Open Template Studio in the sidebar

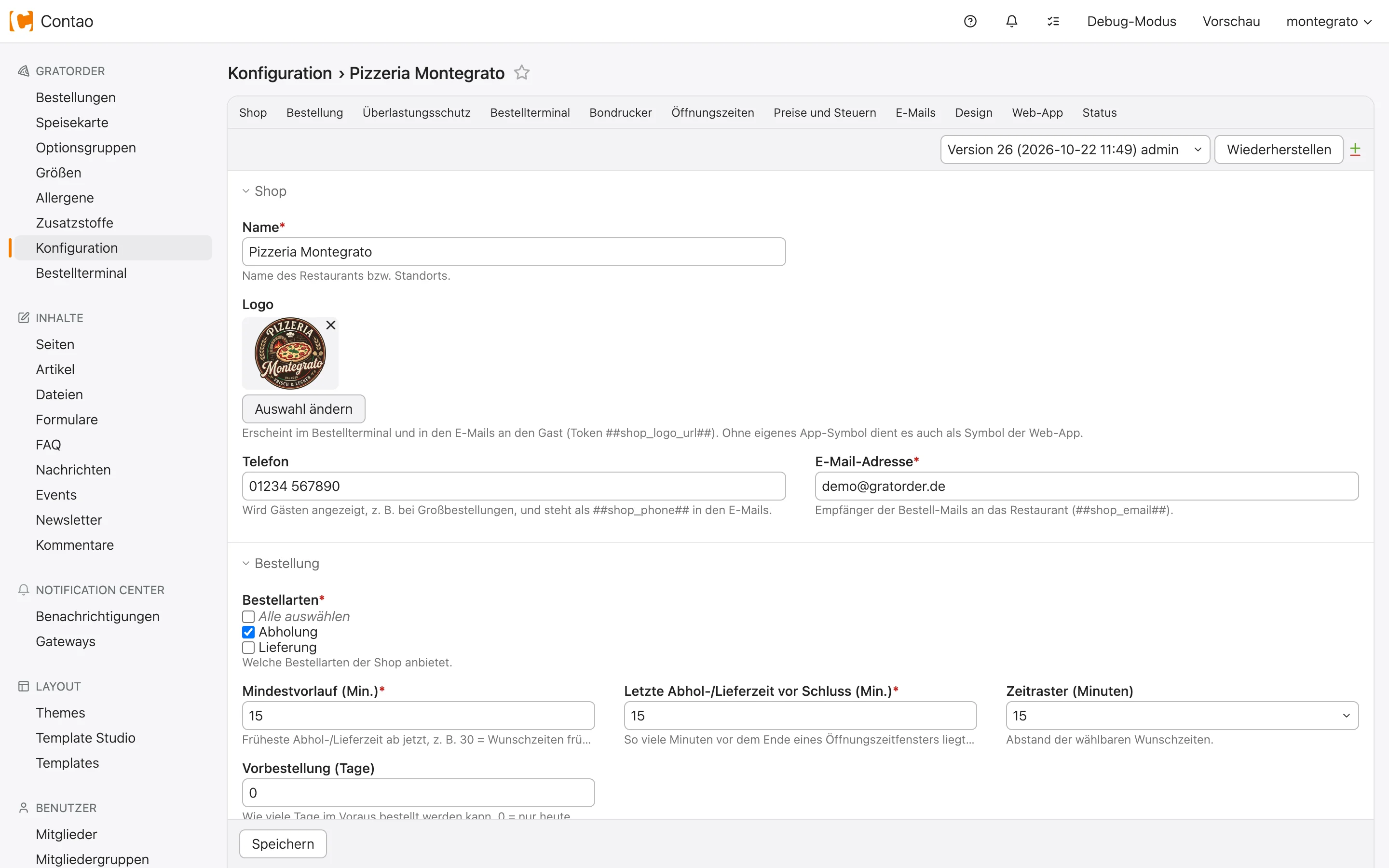(x=85, y=738)
